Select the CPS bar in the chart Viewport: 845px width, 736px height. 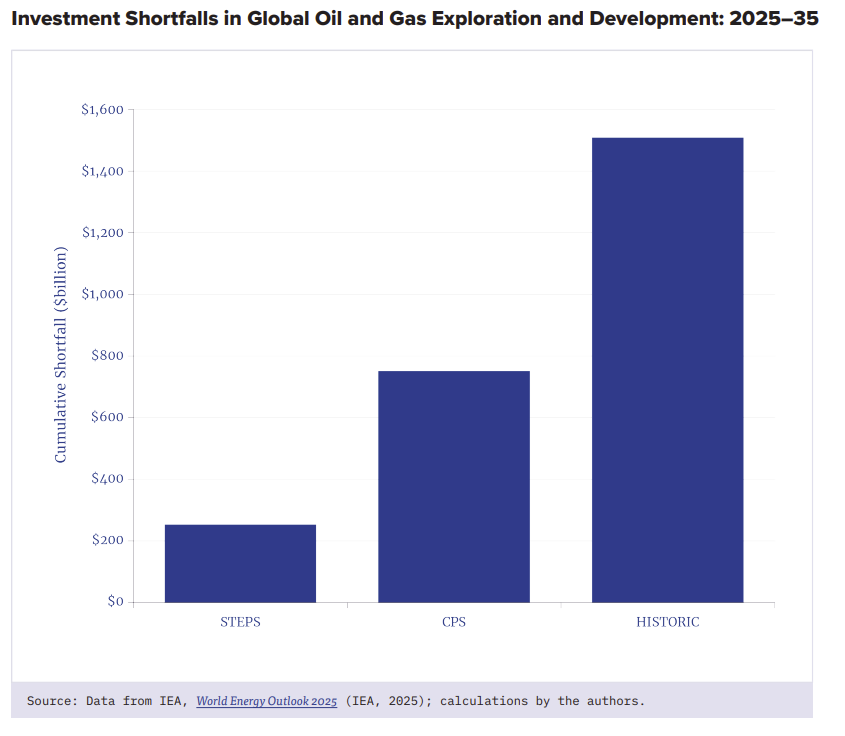[453, 486]
